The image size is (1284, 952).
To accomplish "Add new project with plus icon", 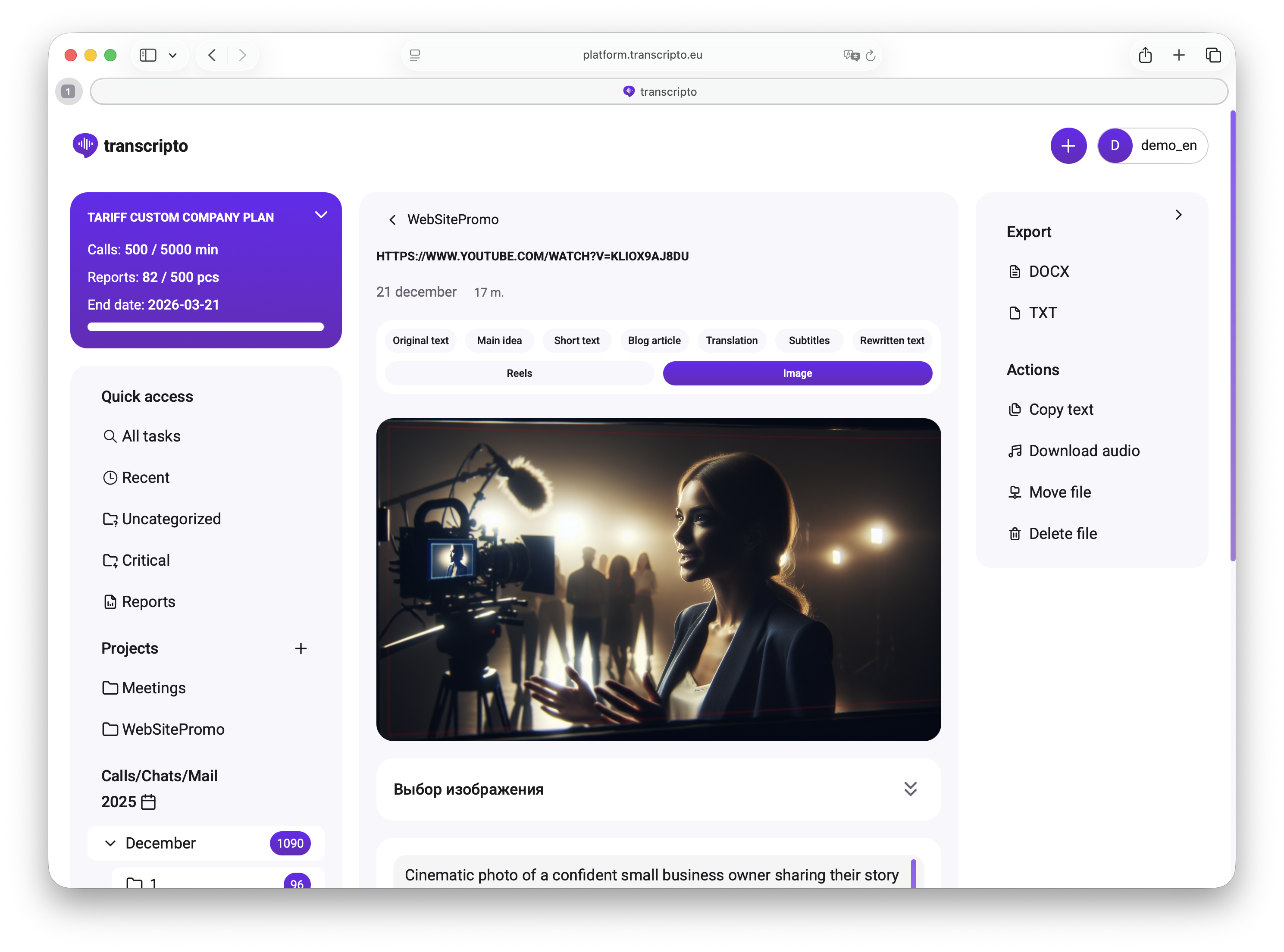I will [300, 648].
